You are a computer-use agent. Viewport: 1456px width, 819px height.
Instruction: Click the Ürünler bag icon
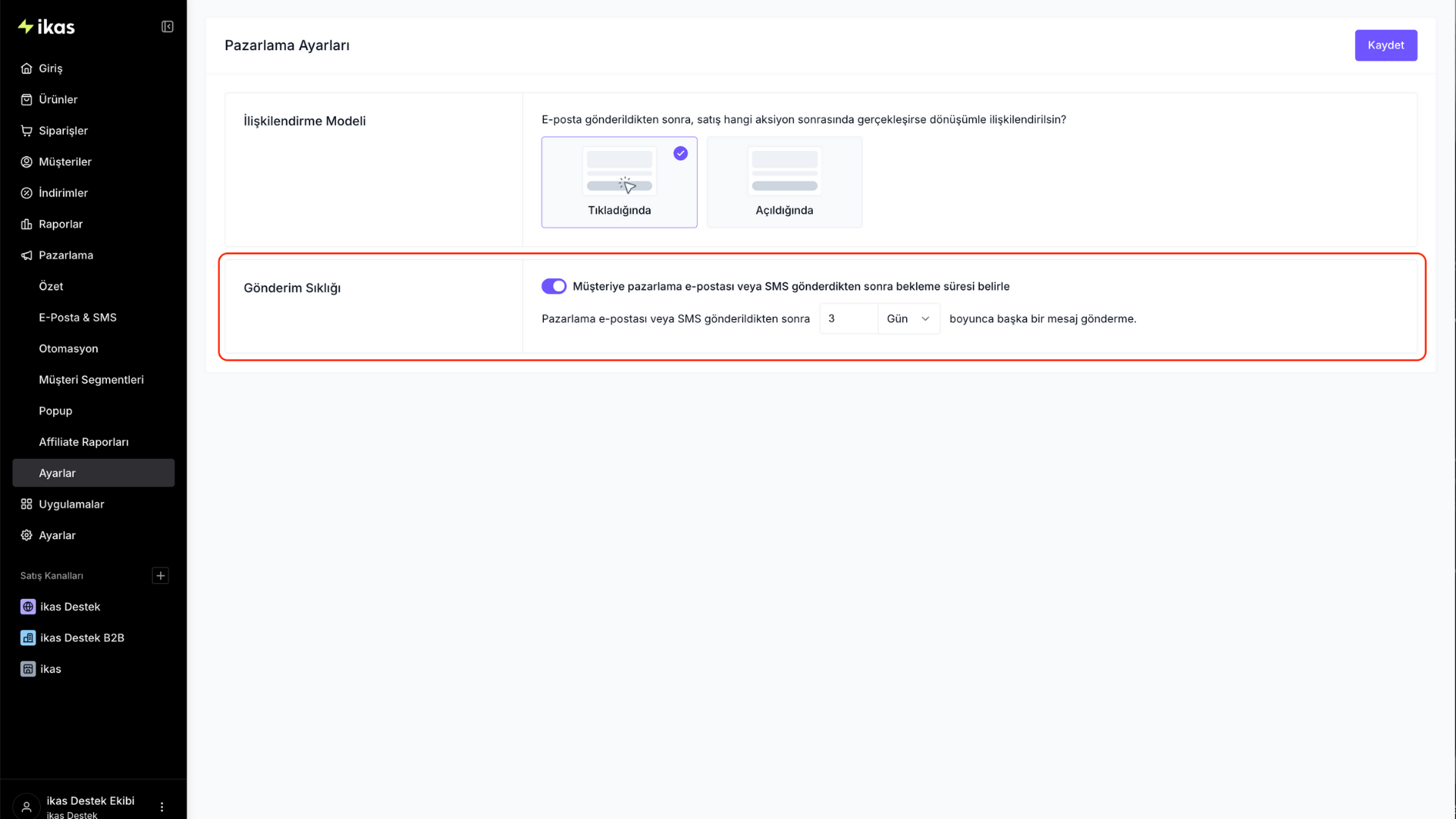tap(27, 99)
